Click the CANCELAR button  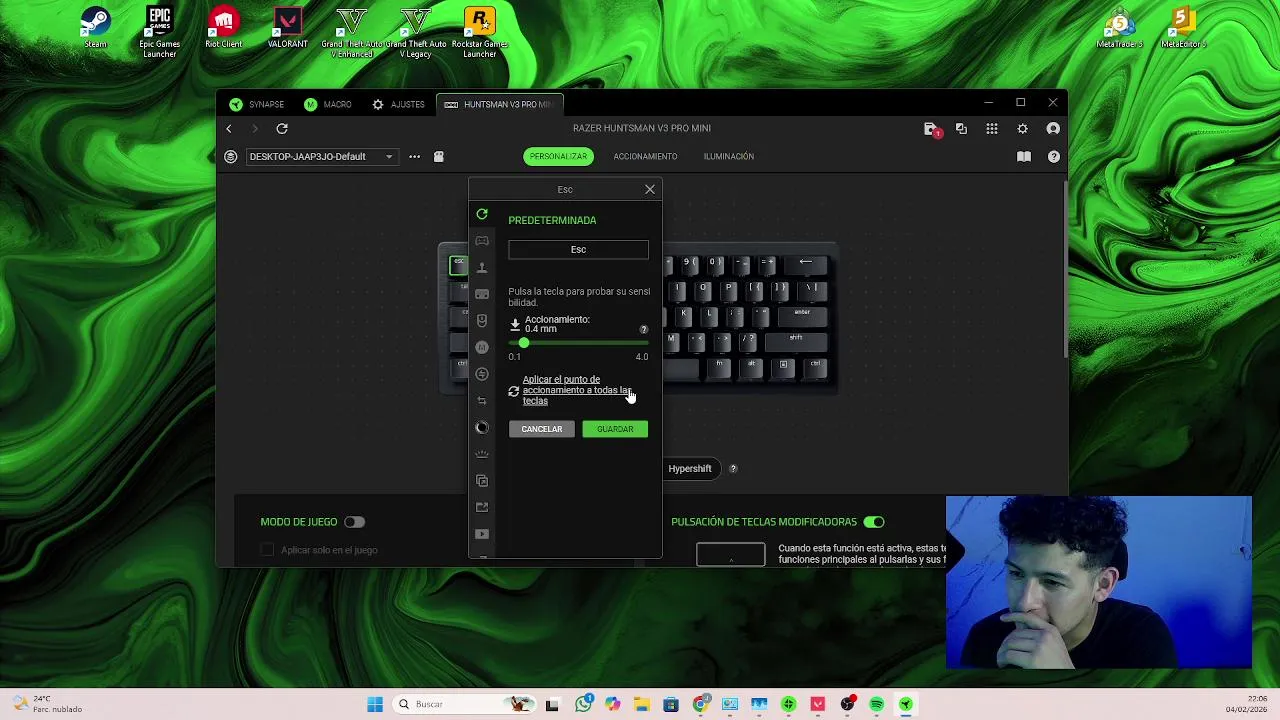542,429
